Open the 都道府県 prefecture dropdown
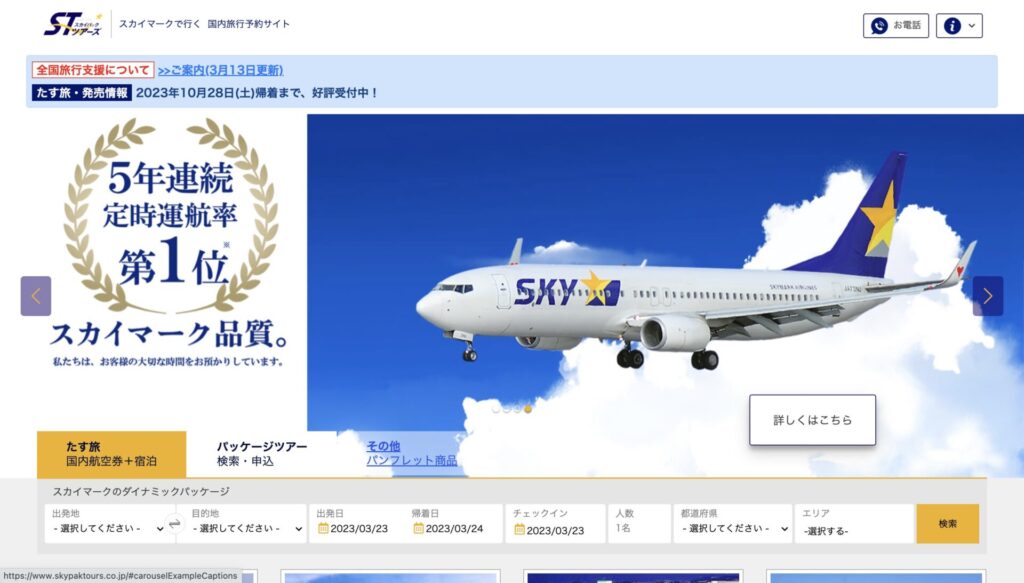 pos(733,528)
